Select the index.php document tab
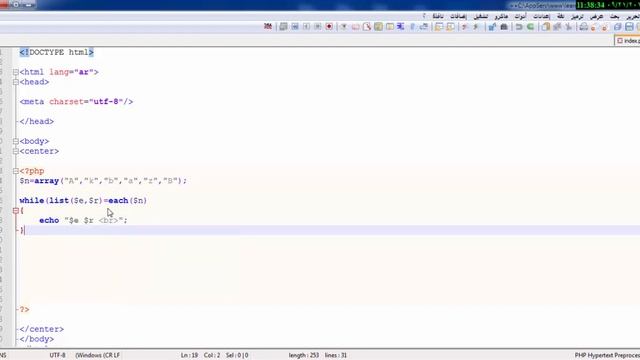Screen dimensions: 640x360 [628, 40]
